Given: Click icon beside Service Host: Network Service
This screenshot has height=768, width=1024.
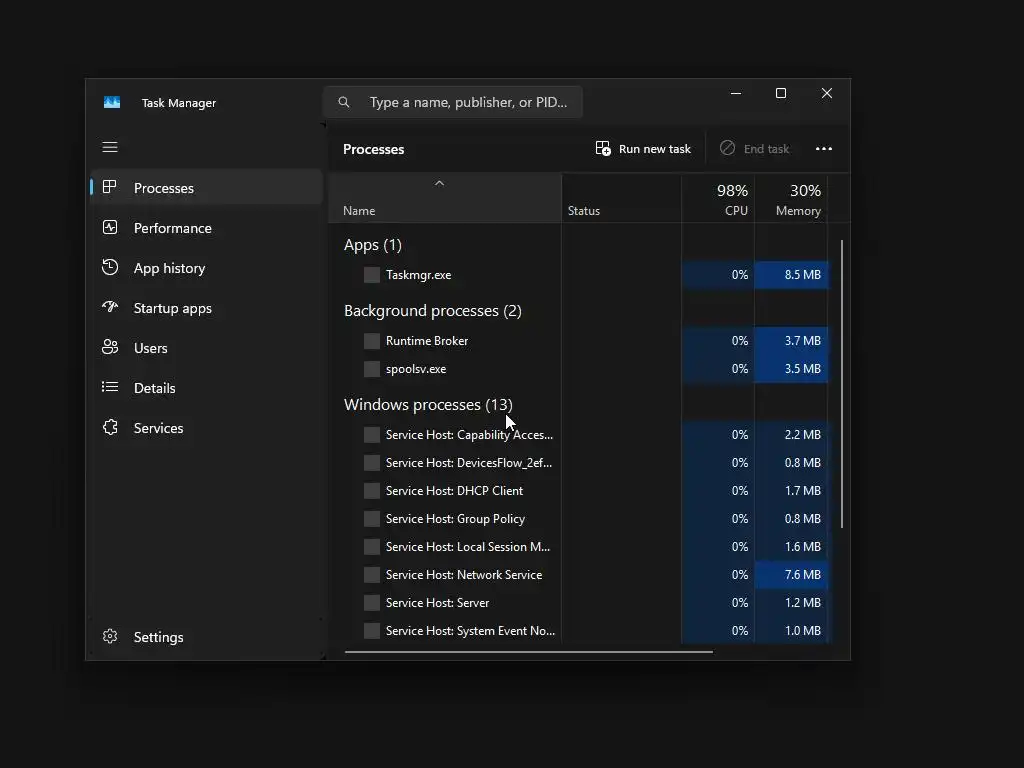Looking at the screenshot, I should point(372,575).
